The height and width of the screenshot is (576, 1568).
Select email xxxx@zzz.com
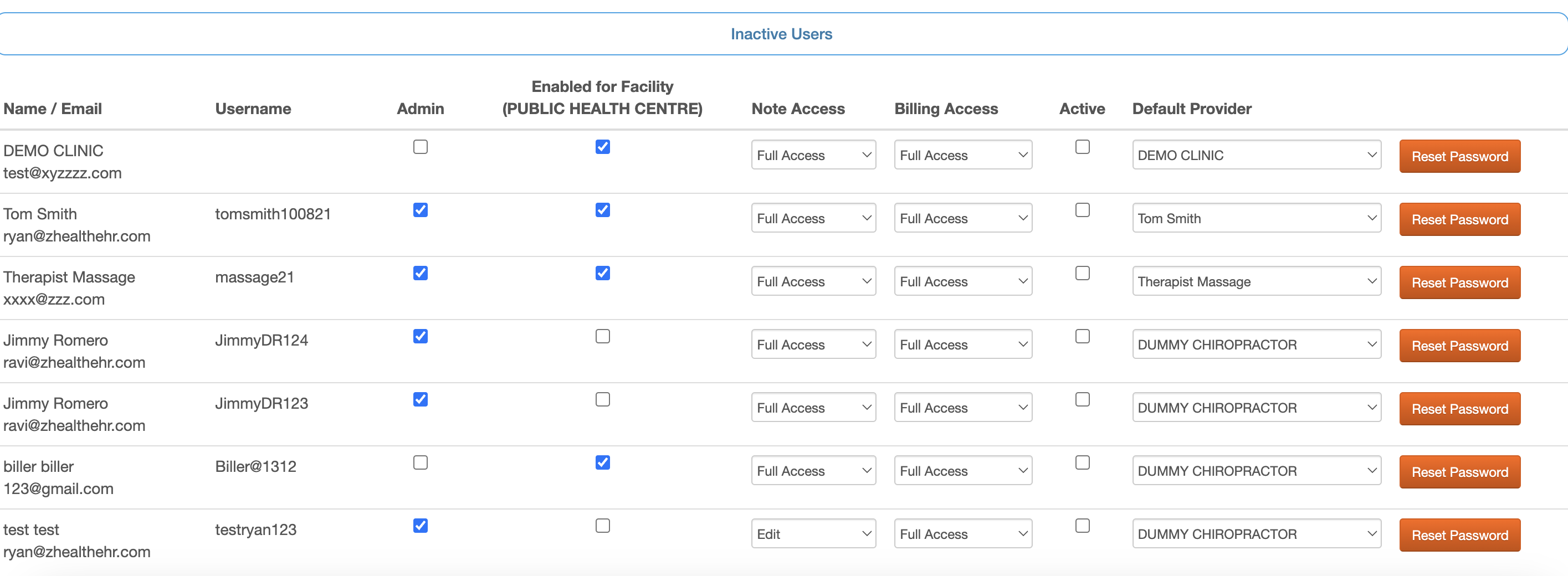[x=54, y=300]
